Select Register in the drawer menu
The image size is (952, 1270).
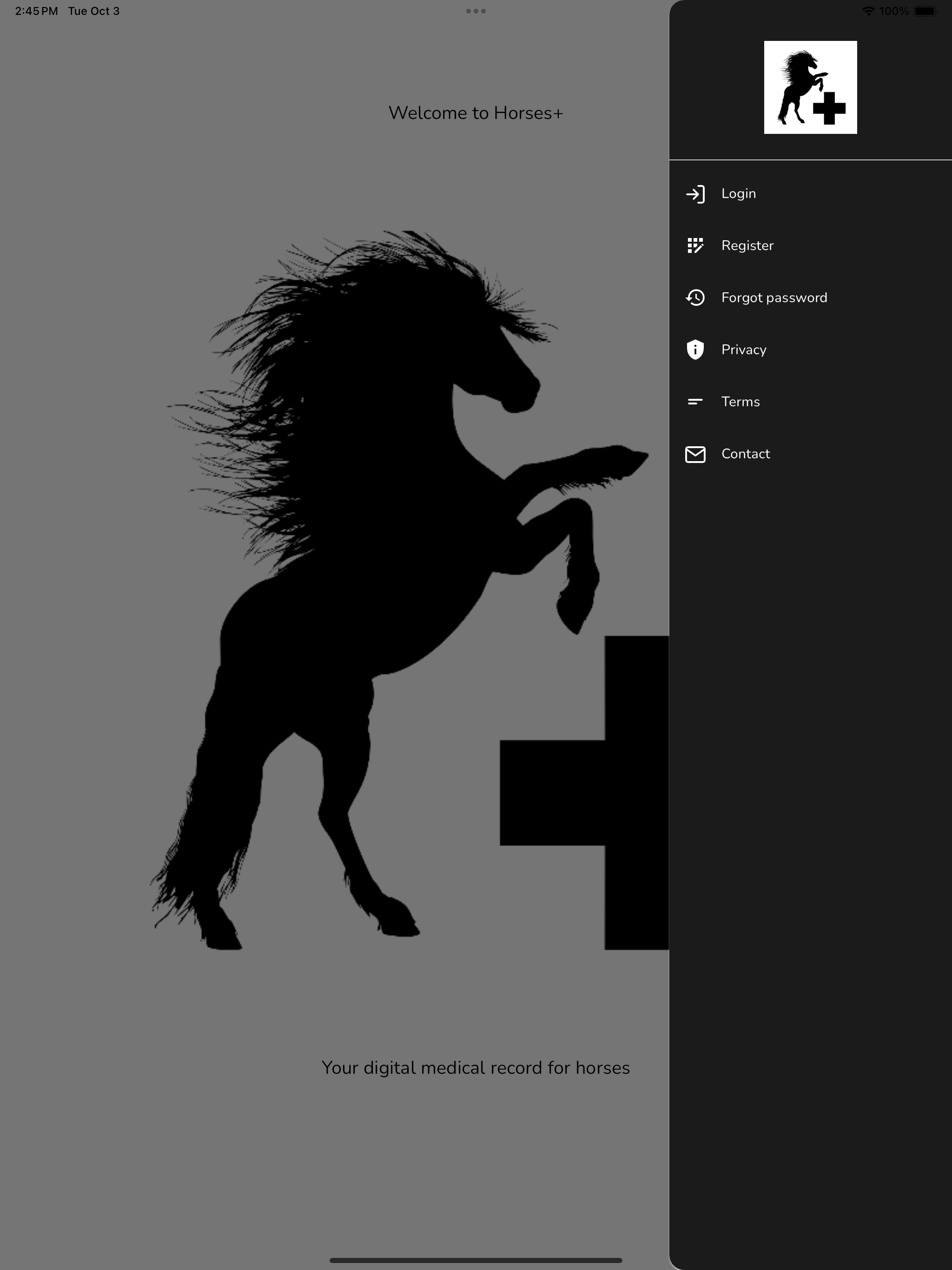tap(810, 246)
